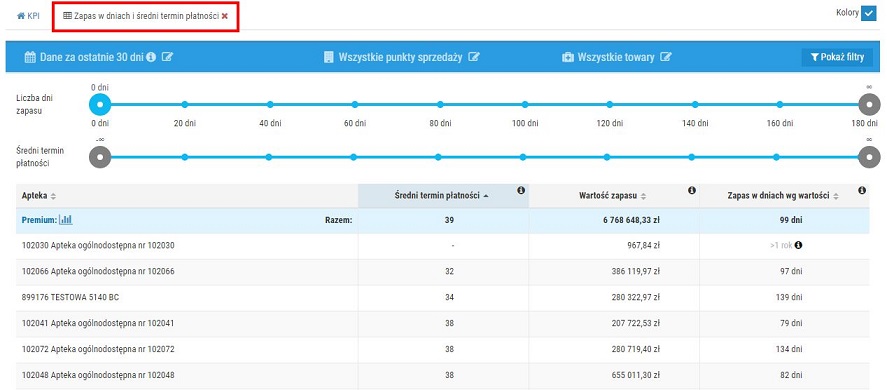Sort by Średni termin płatności column
Viewport: 887px width, 390px height.
(441, 196)
